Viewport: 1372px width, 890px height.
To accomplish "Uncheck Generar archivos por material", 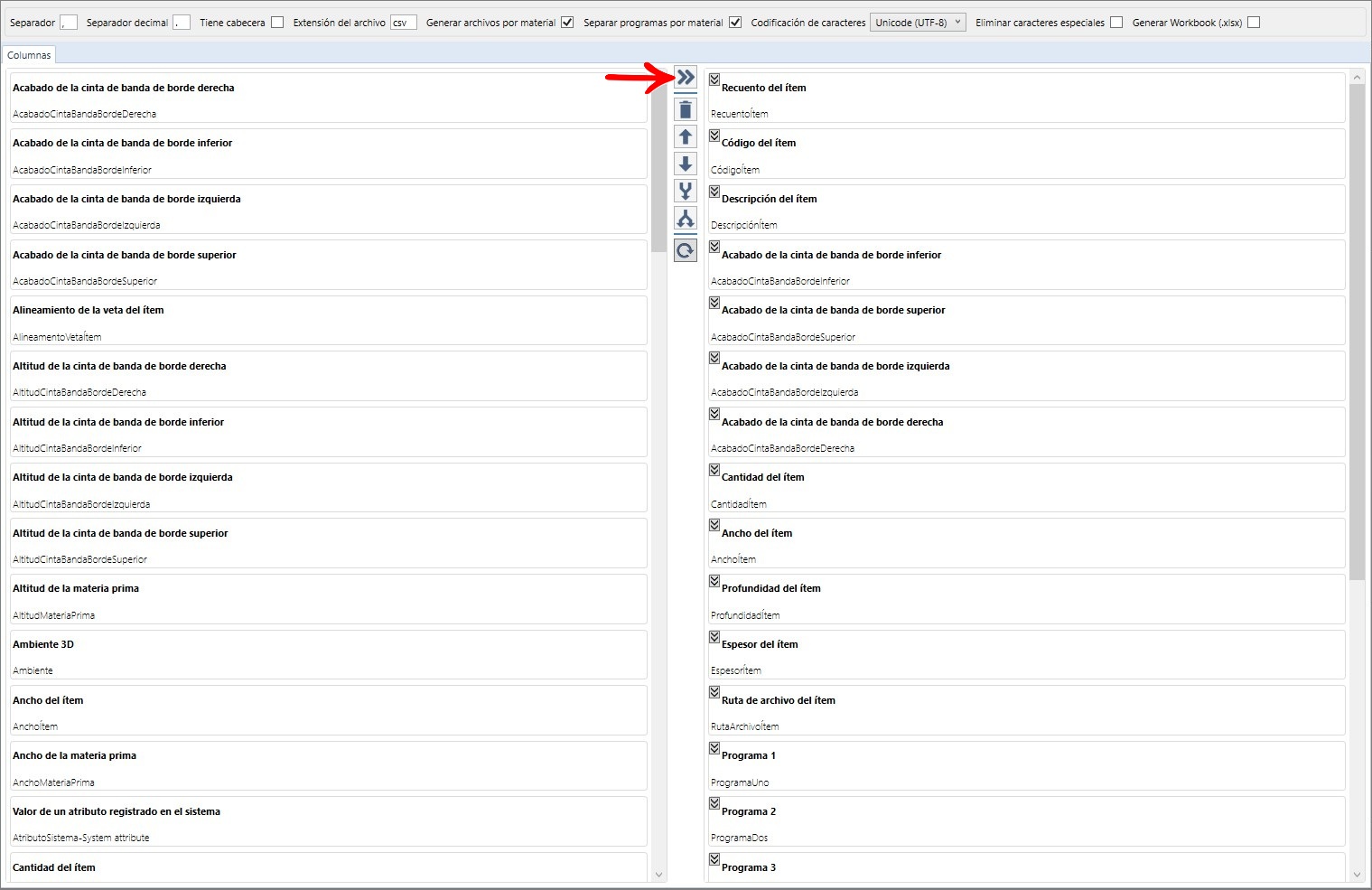I will [x=567, y=23].
